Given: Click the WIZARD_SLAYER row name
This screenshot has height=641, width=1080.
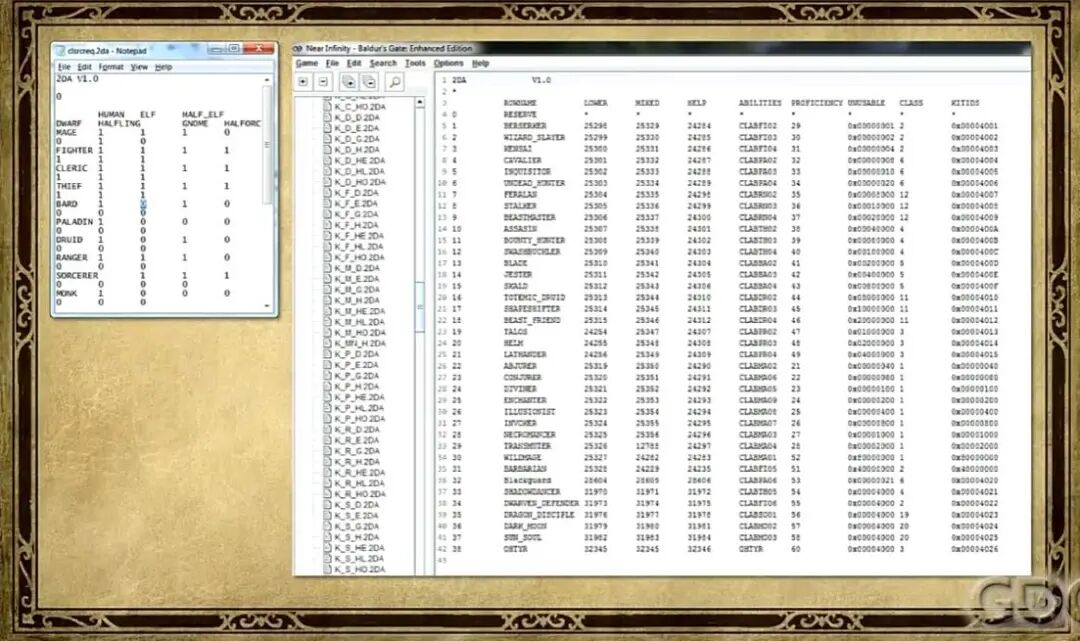Looking at the screenshot, I should coord(534,137).
